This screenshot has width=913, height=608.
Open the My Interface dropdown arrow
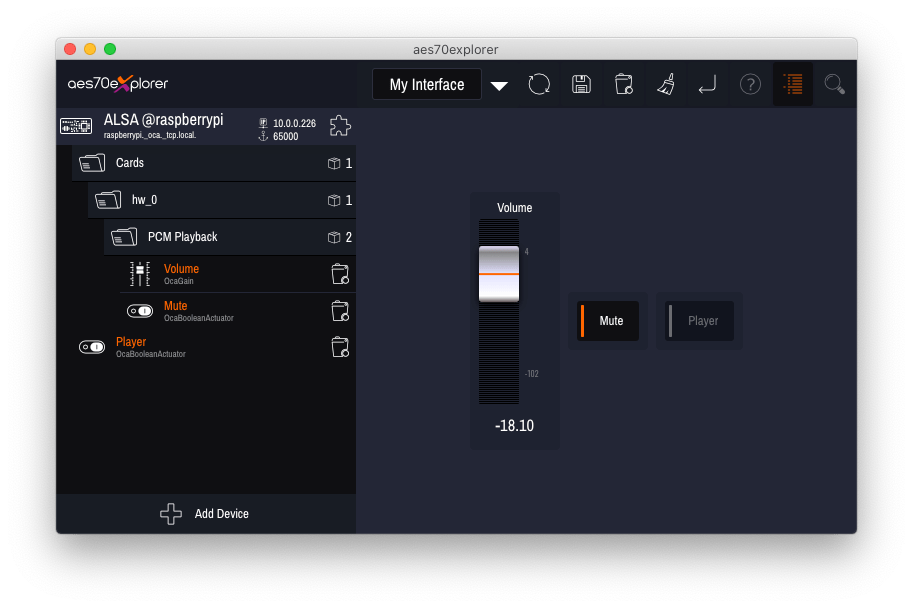pos(499,85)
